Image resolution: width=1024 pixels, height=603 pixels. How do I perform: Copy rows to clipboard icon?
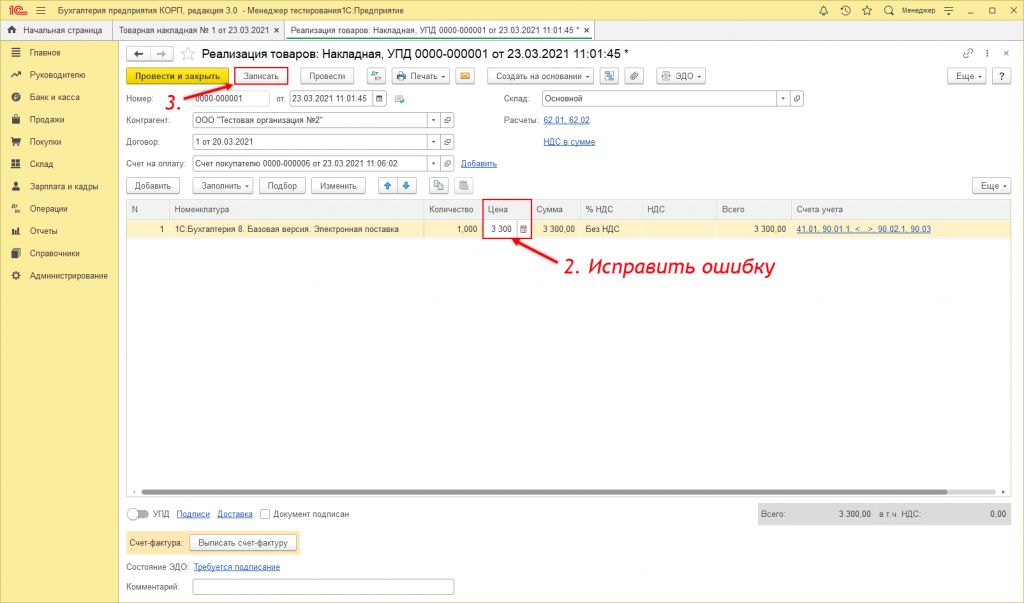pos(439,186)
